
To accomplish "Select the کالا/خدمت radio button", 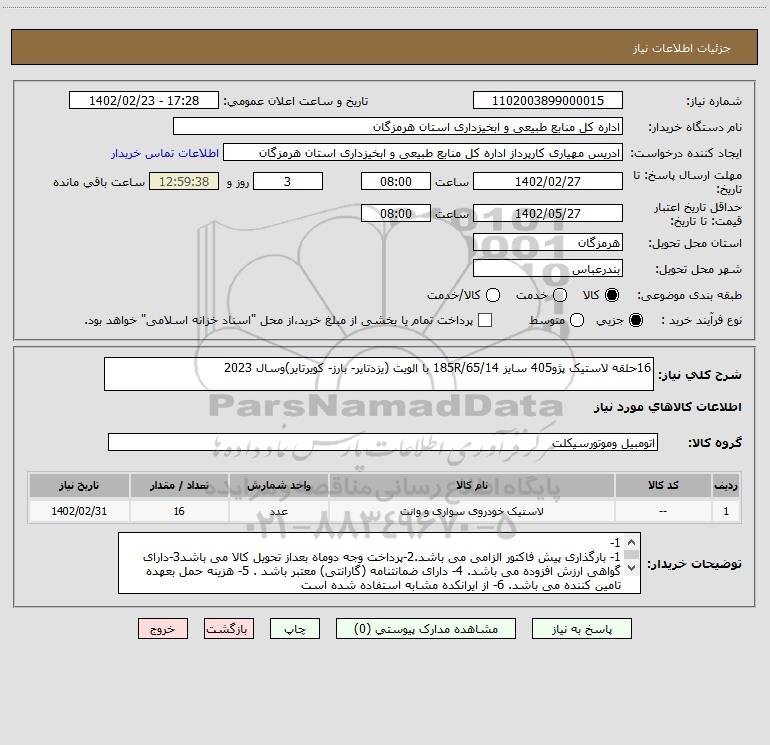I will [x=493, y=295].
